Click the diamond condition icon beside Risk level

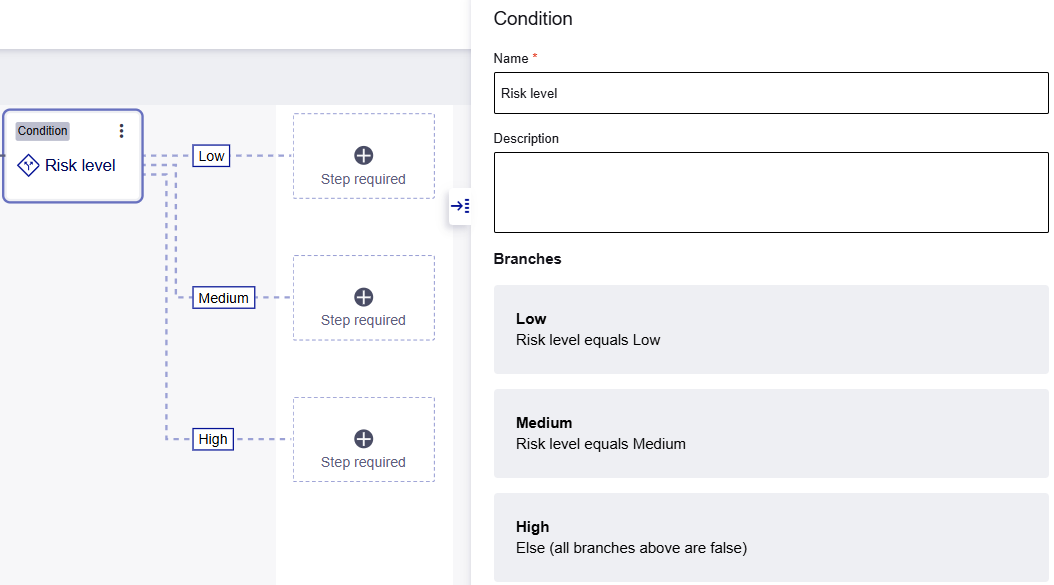(28, 164)
